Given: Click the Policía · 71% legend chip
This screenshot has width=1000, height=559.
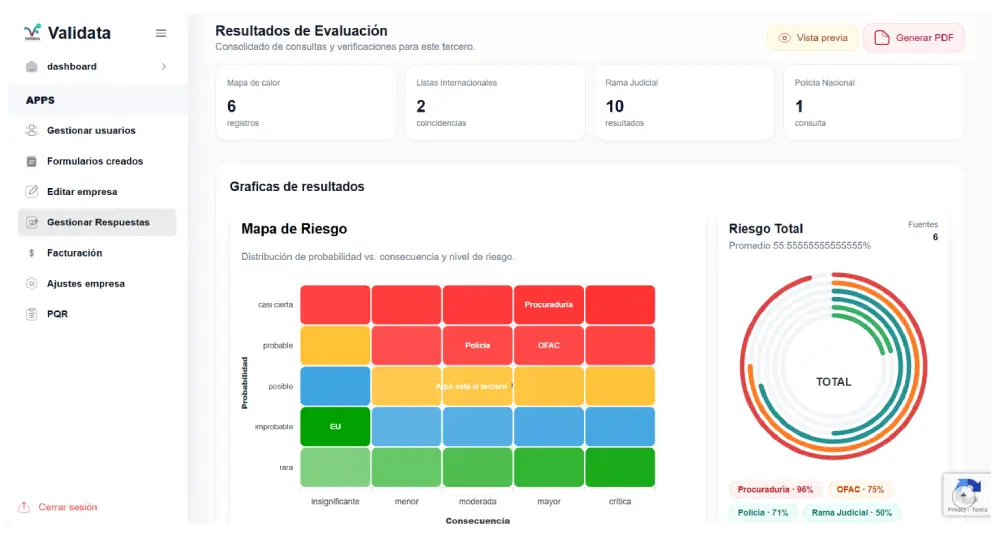Looking at the screenshot, I should (x=763, y=512).
